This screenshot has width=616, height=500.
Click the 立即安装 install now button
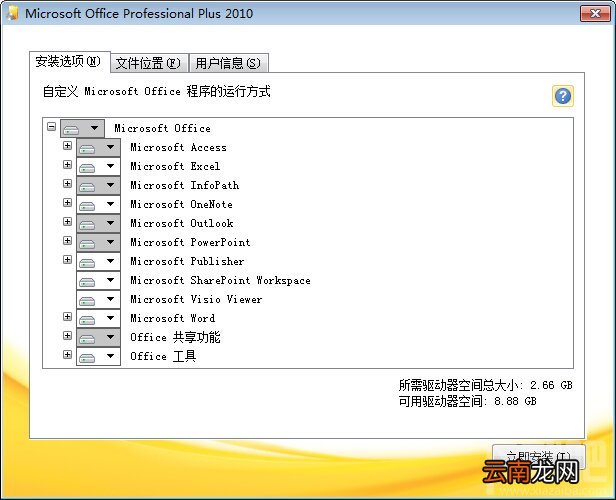539,457
